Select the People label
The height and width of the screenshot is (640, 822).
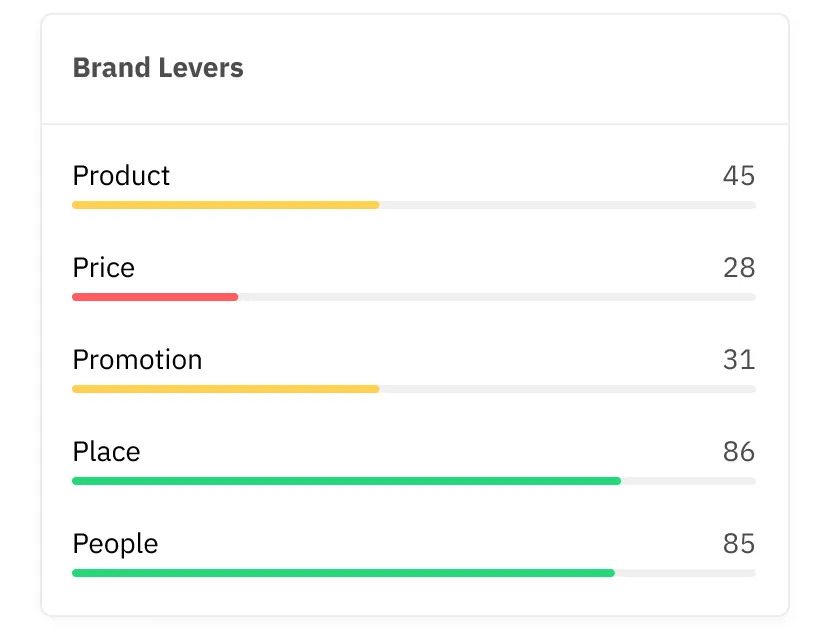(115, 544)
